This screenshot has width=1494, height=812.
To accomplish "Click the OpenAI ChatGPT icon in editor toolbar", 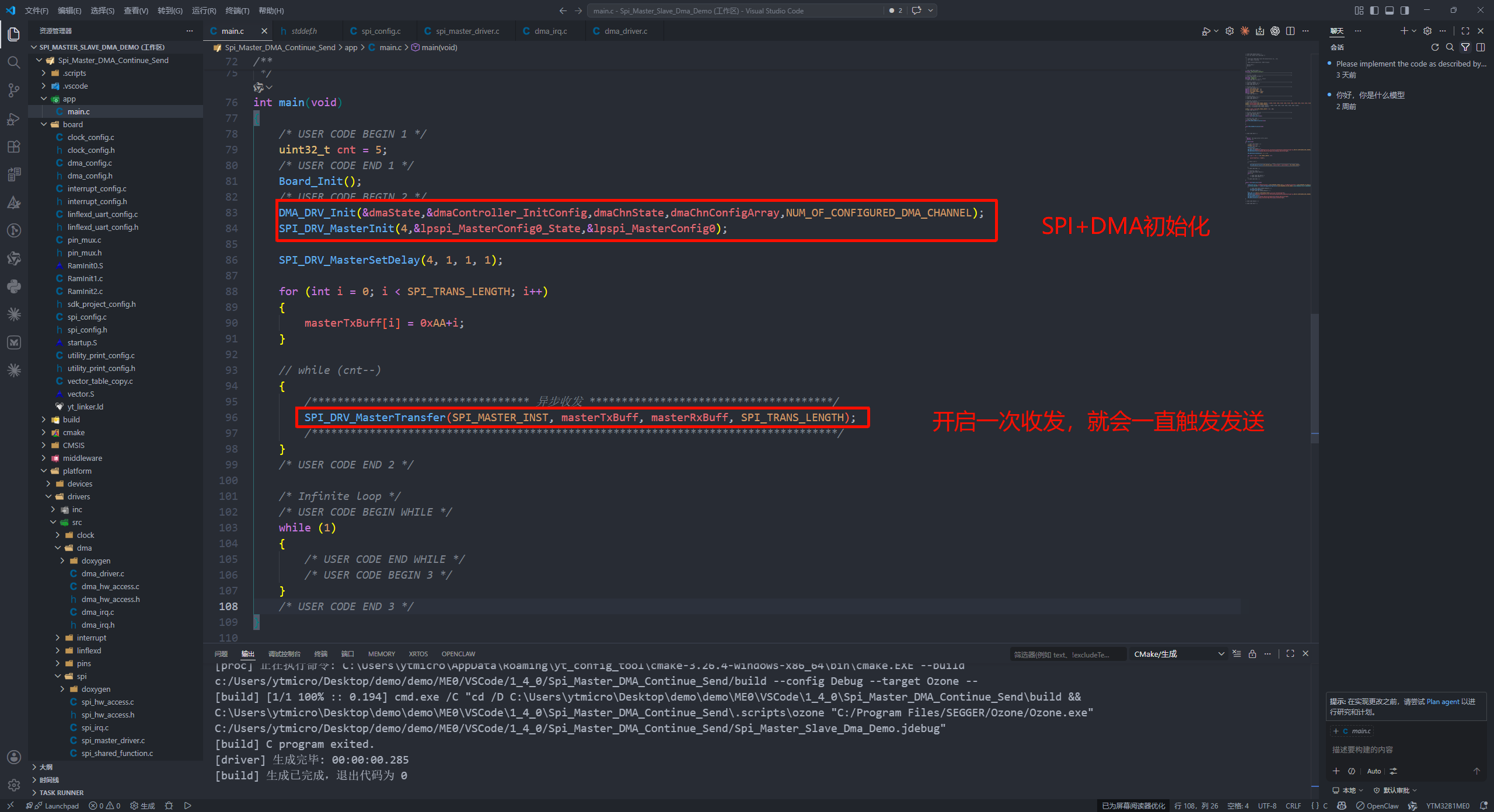I will 1275,31.
